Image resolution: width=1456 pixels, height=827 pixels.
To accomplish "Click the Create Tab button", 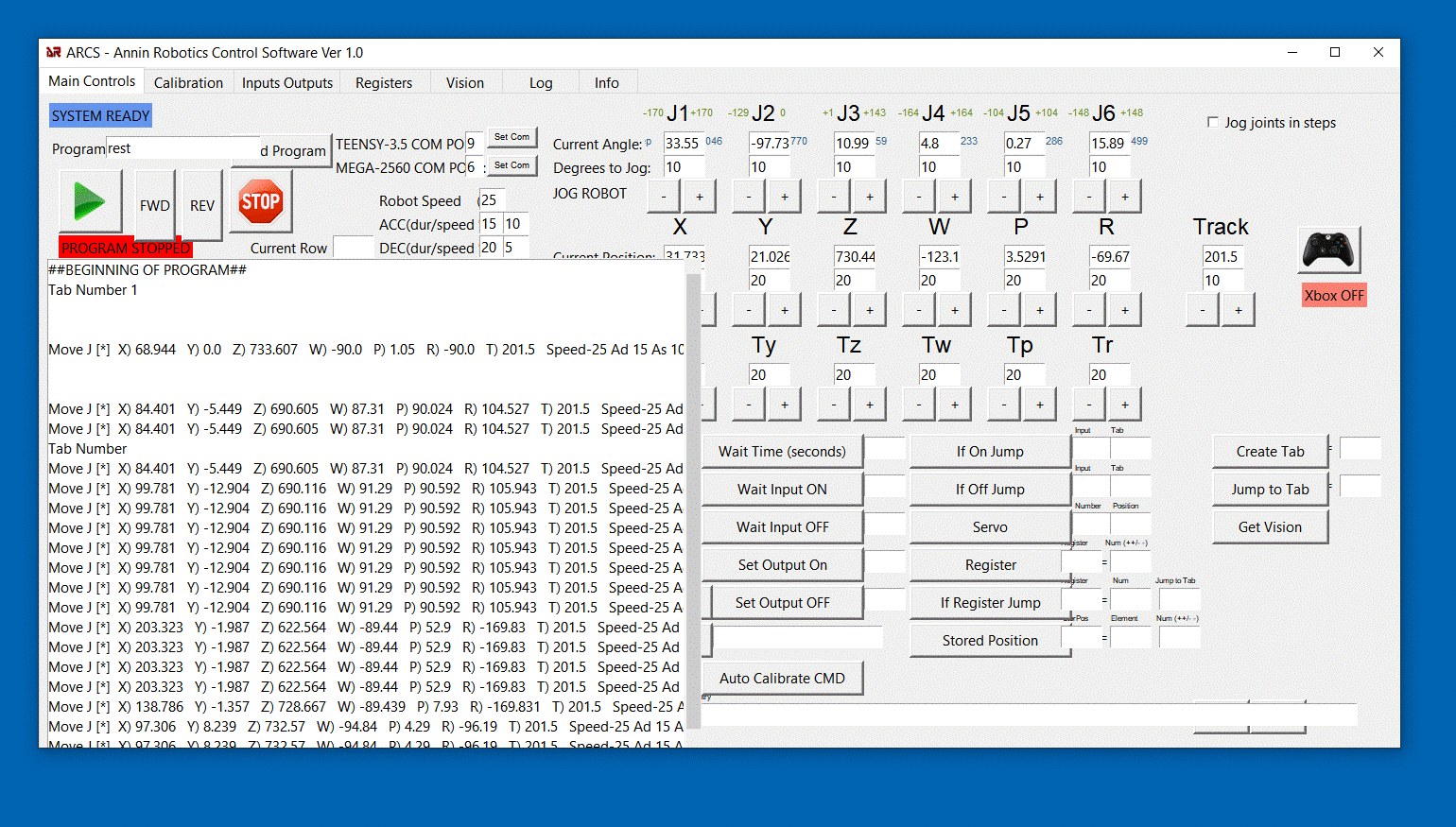I will click(x=1271, y=452).
